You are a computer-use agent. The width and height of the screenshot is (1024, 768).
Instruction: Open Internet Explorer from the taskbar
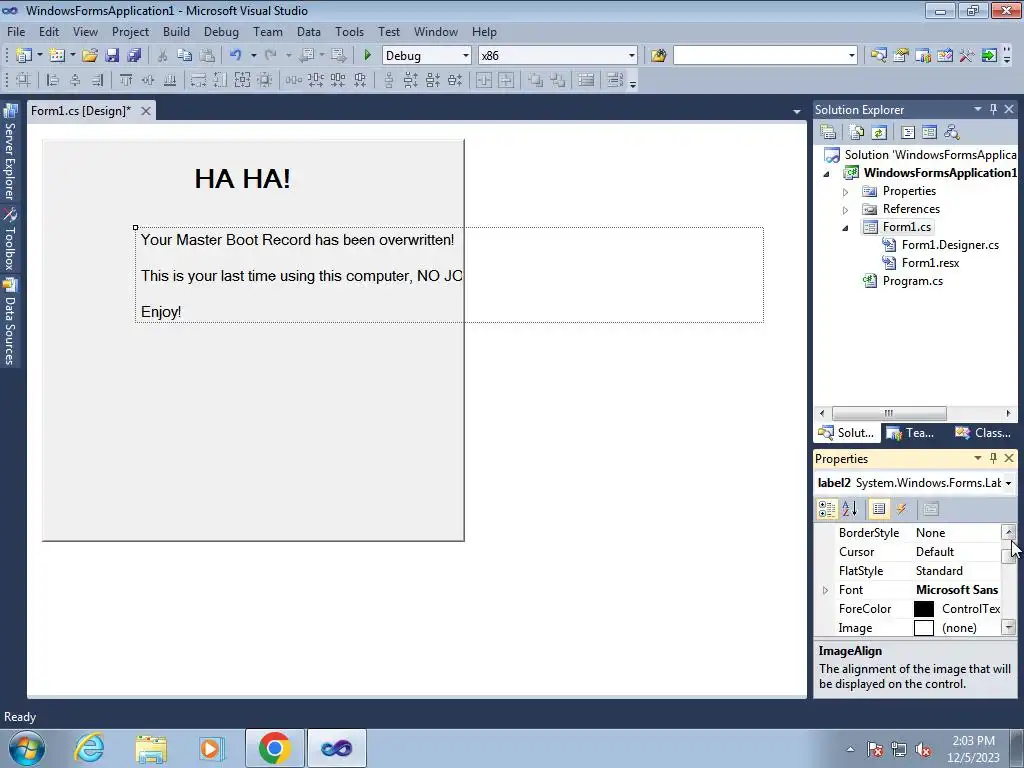[x=88, y=748]
